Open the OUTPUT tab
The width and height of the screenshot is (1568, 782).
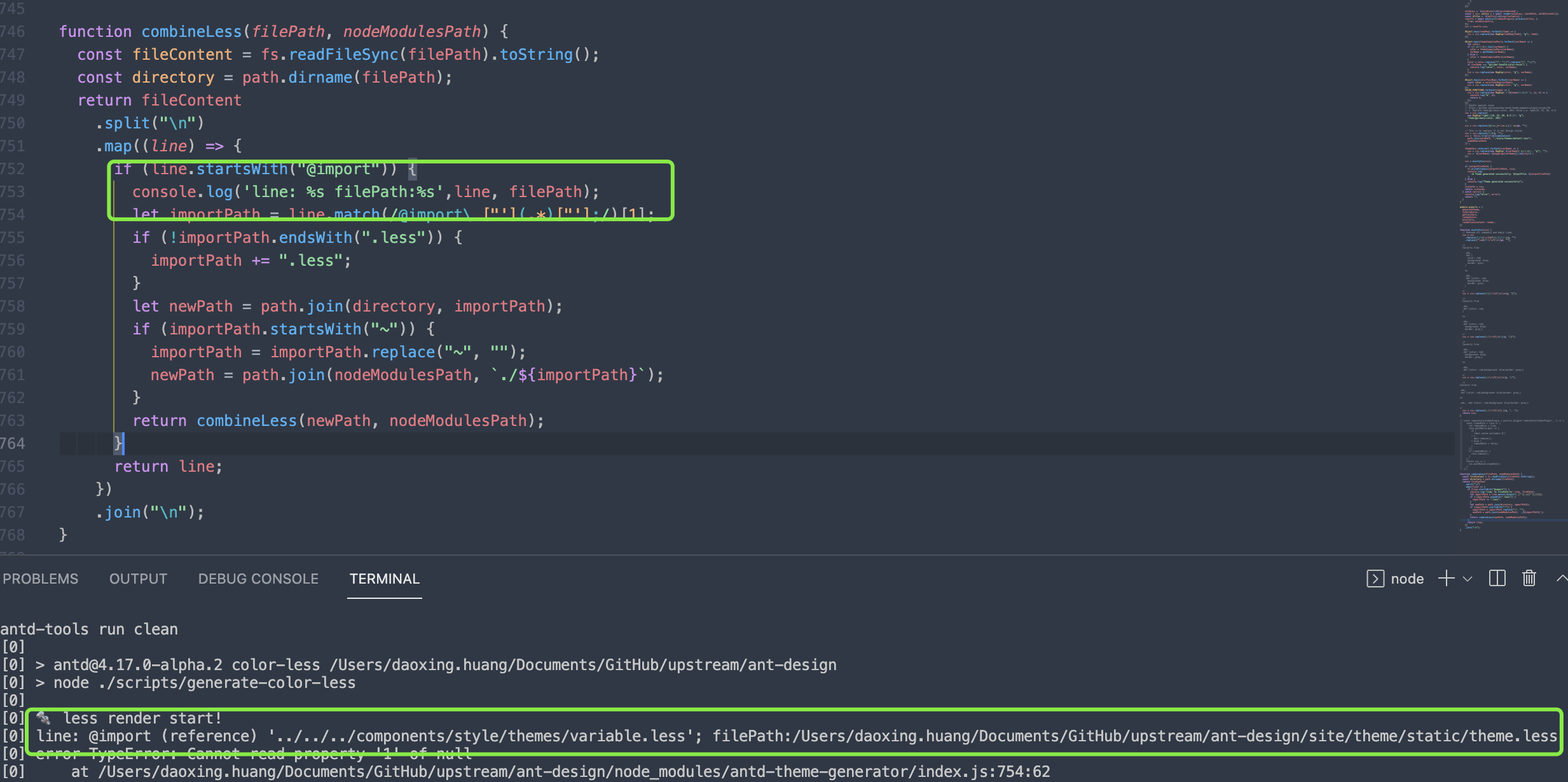coord(137,579)
